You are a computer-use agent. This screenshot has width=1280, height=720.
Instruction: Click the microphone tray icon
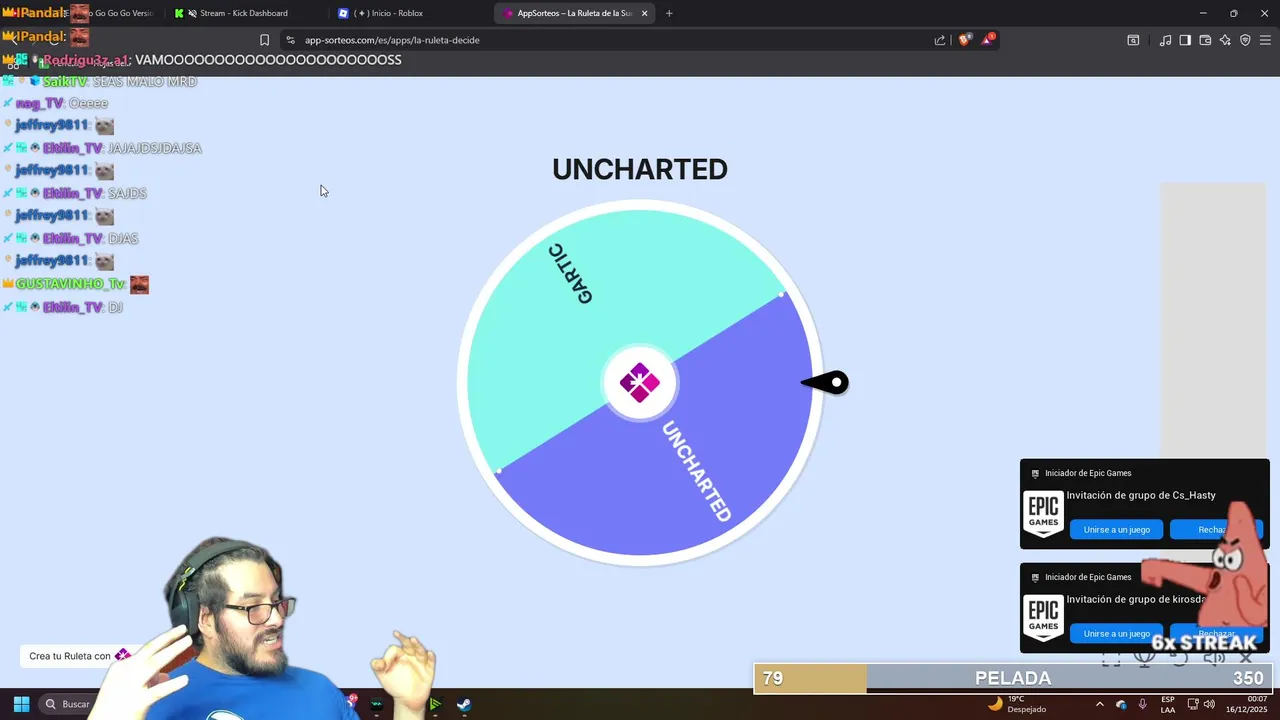1143,704
